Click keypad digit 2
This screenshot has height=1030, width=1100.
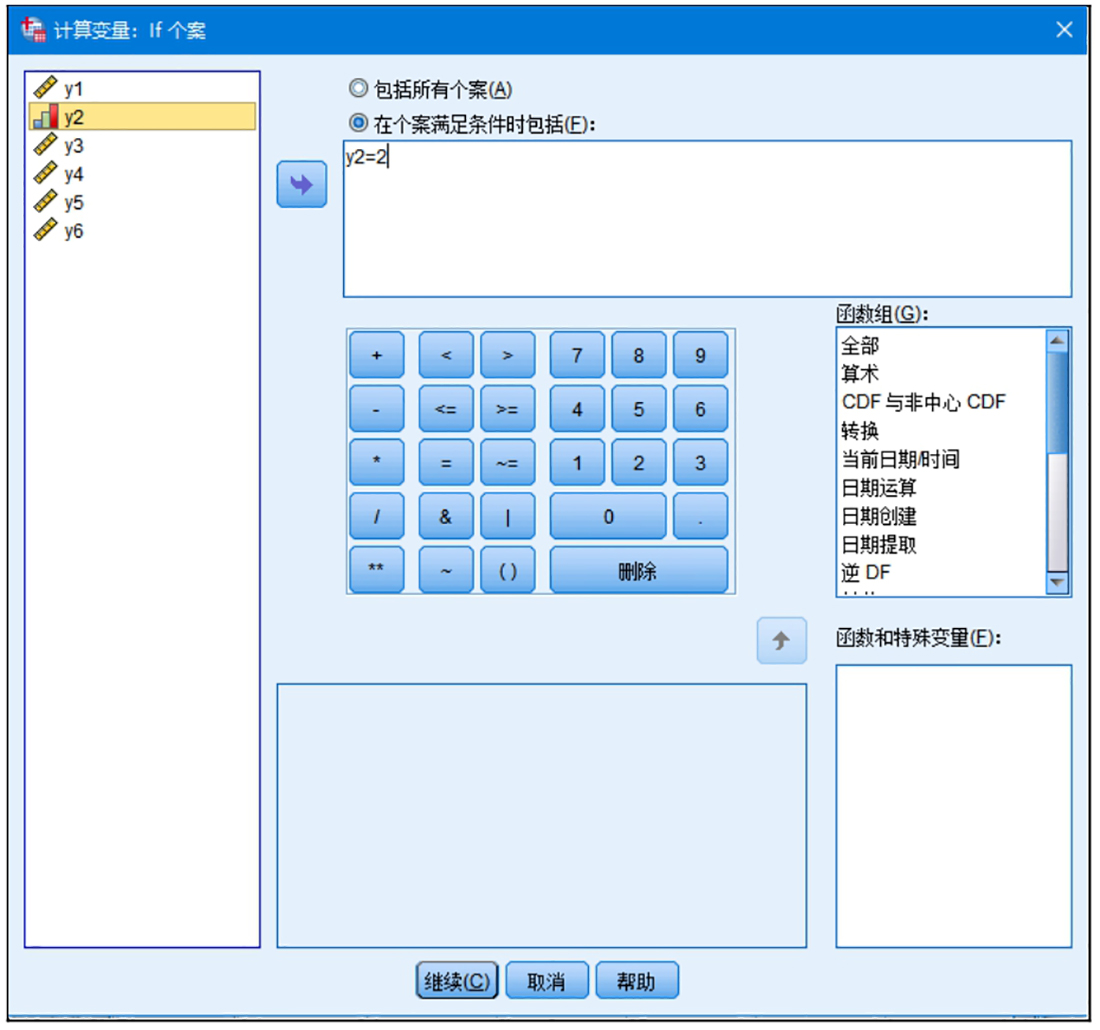coord(639,462)
